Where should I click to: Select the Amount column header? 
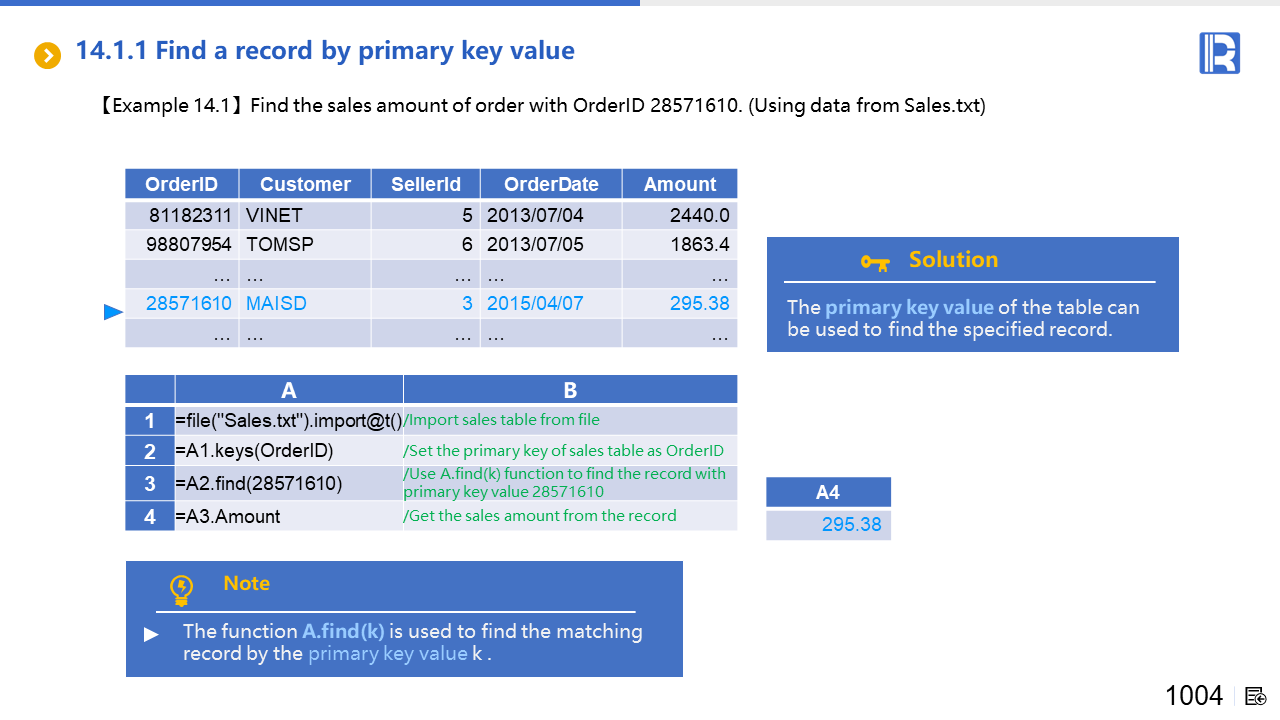click(680, 184)
